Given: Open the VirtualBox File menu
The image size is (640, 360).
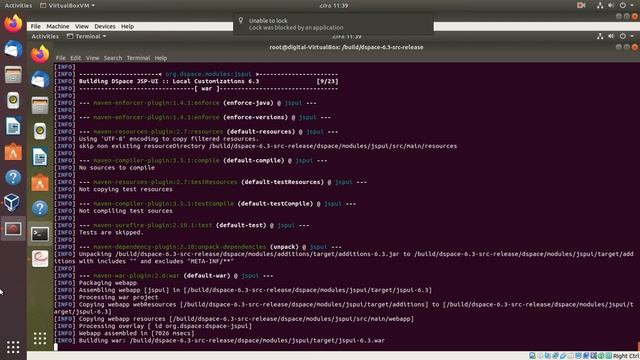Looking at the screenshot, I should (36, 26).
